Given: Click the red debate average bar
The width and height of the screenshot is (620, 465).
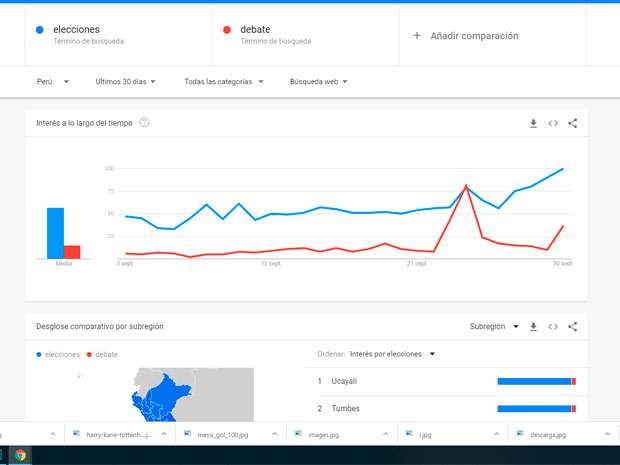Looking at the screenshot, I should tap(72, 252).
